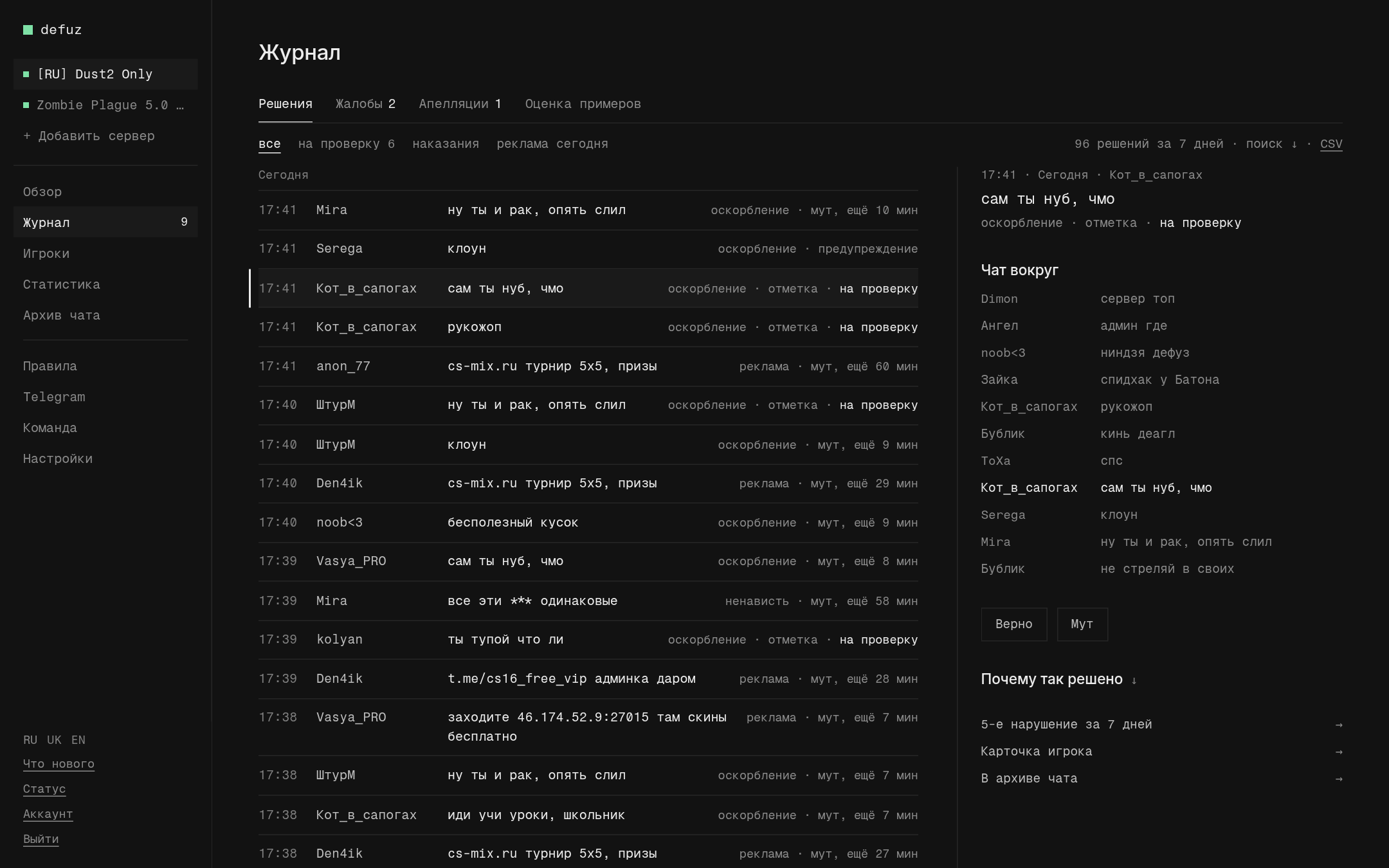Open arrow next to 5-е нарушение за 7 дней
The image size is (1389, 868).
1338,725
